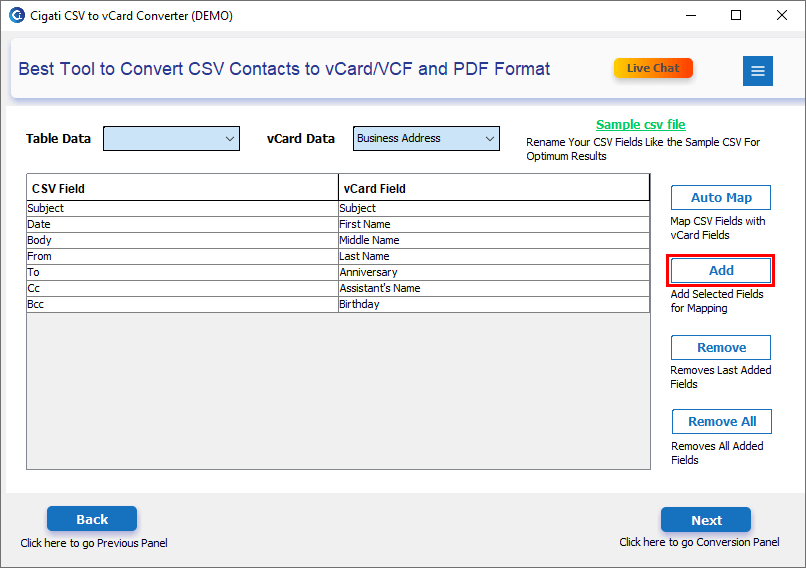Click the Remove button

(x=721, y=347)
